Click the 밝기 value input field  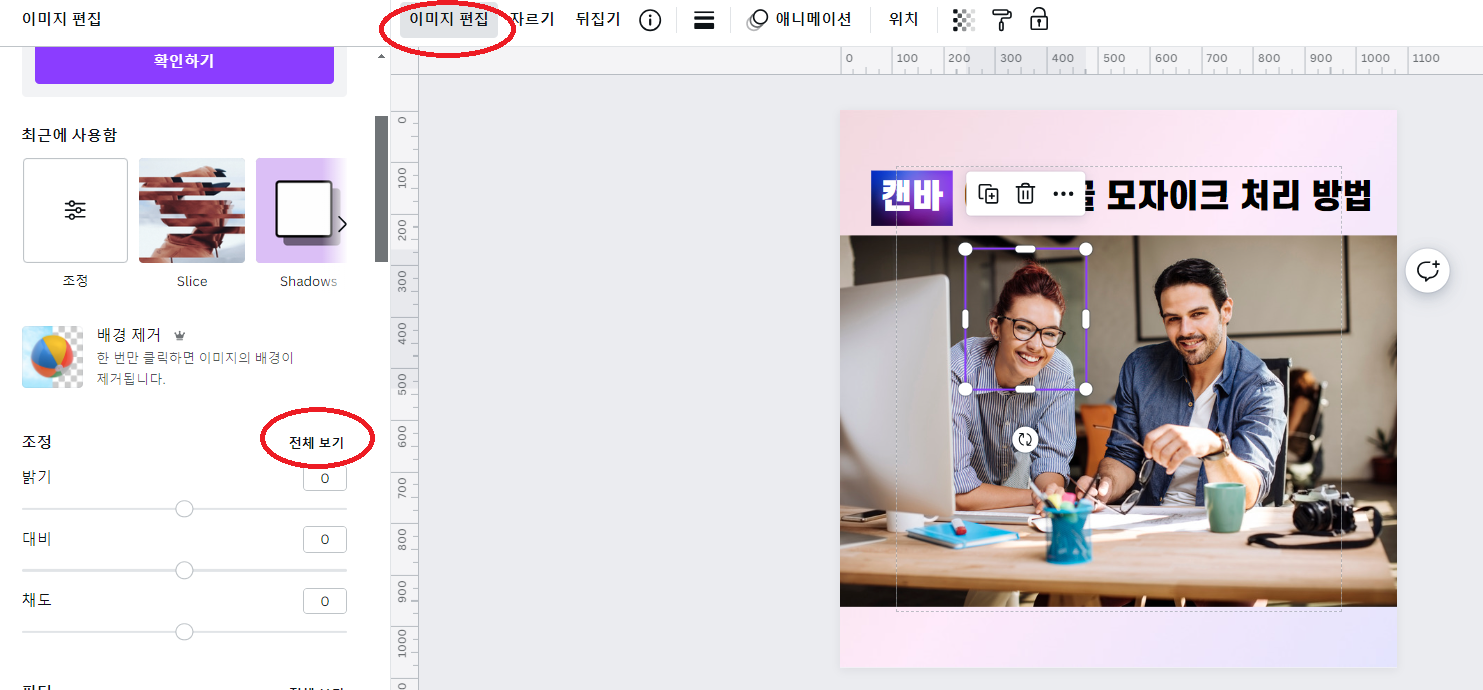pos(325,479)
